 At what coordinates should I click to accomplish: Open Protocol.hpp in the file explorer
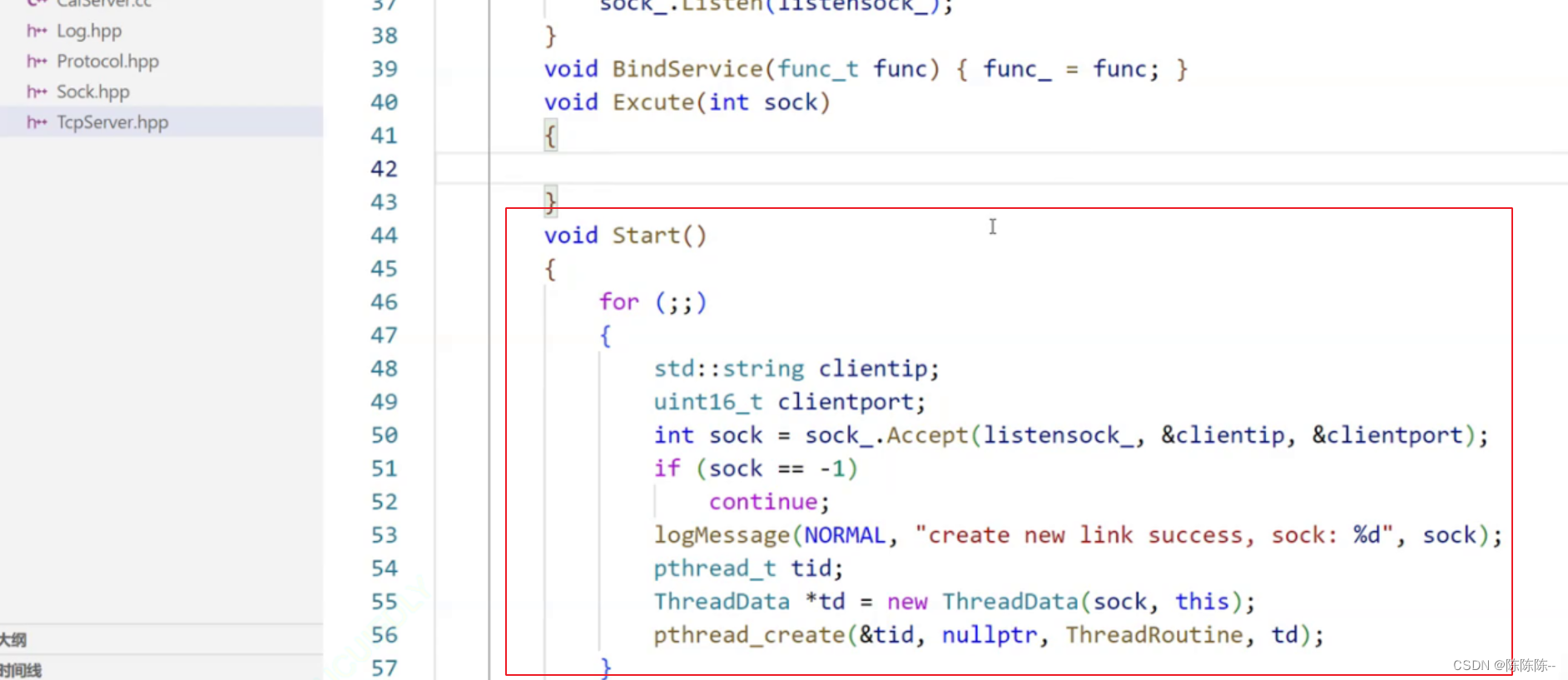(107, 62)
